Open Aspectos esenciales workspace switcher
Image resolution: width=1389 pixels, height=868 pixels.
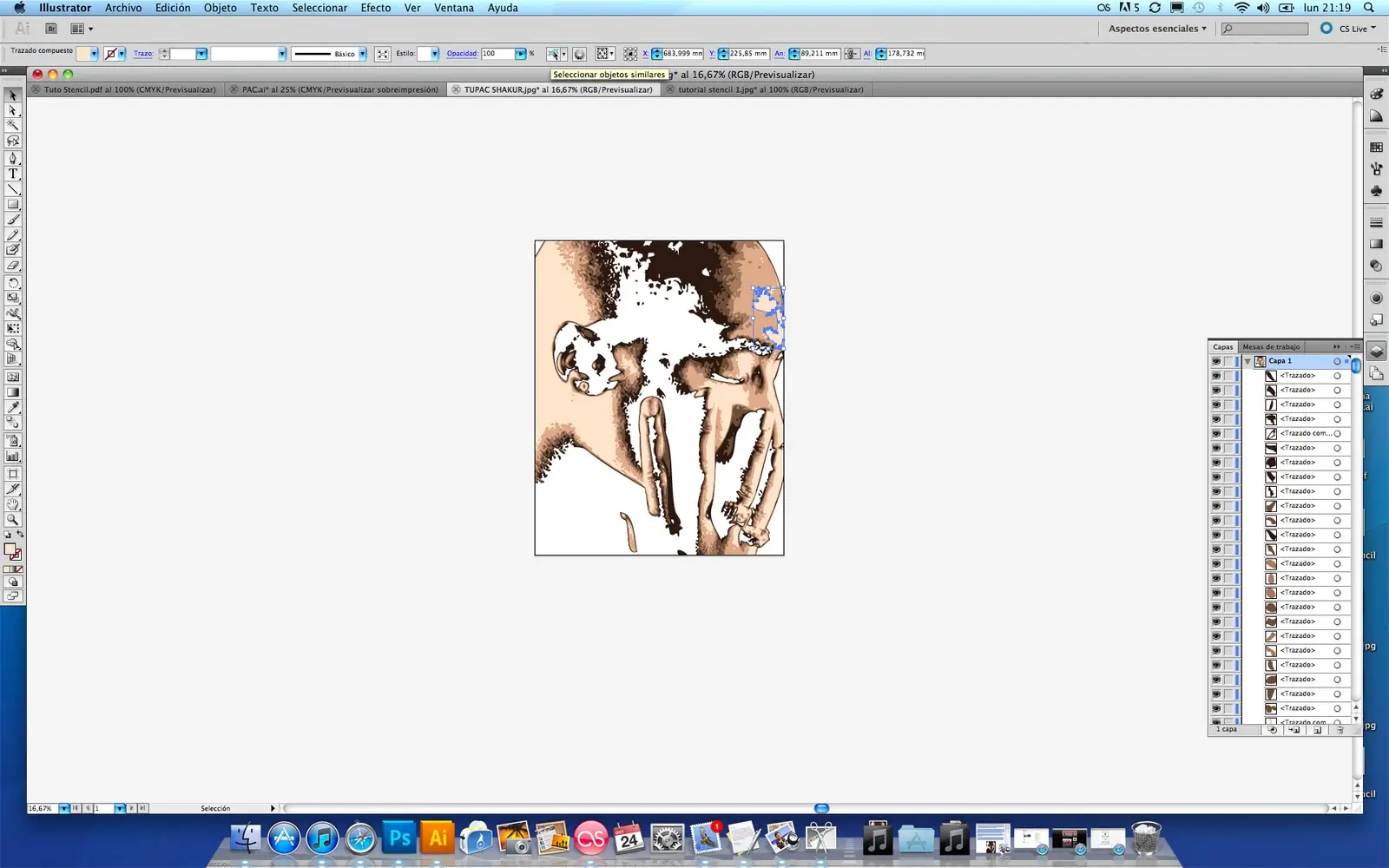[x=1157, y=29]
